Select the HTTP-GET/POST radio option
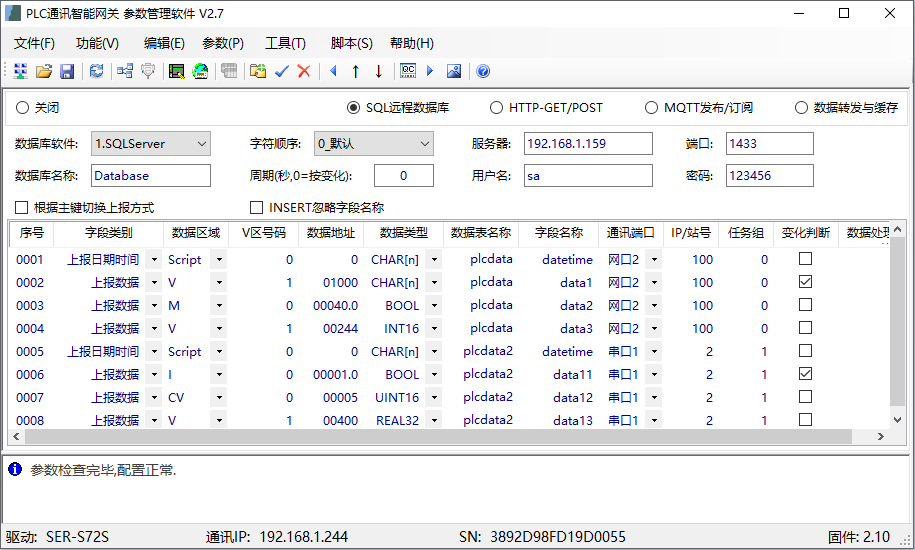Viewport: 915px width, 550px height. (497, 108)
